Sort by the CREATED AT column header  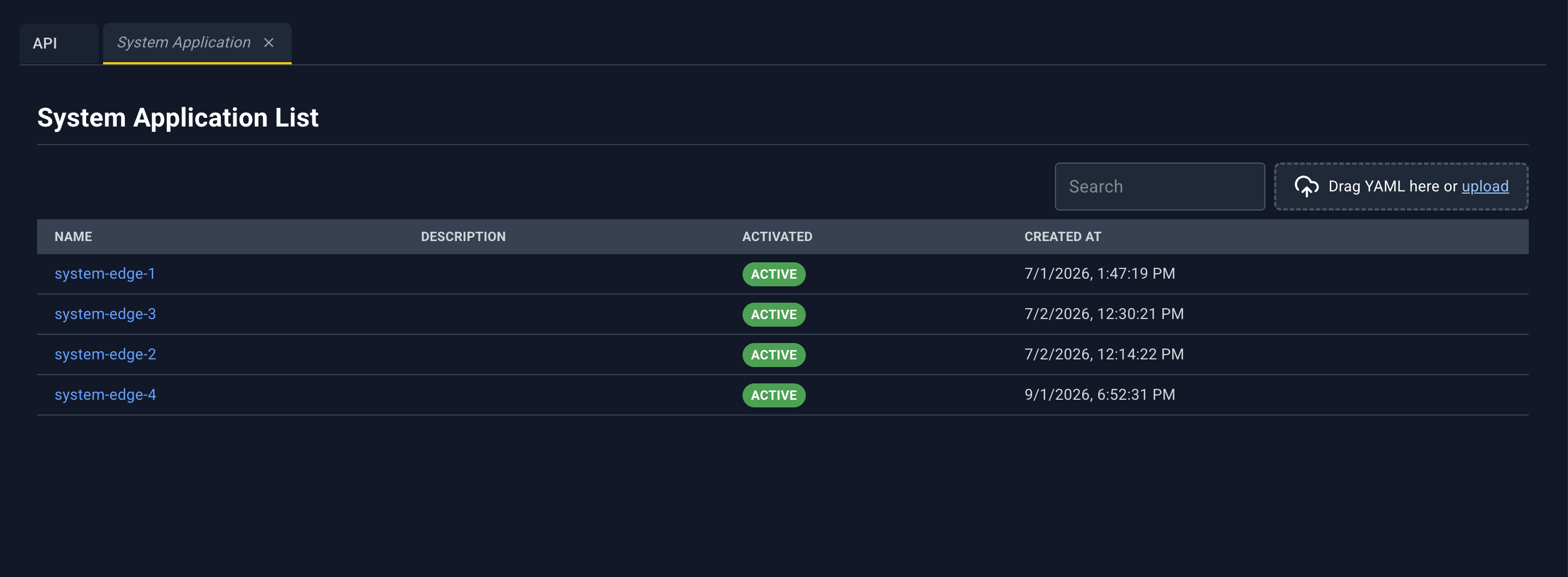(x=1062, y=237)
